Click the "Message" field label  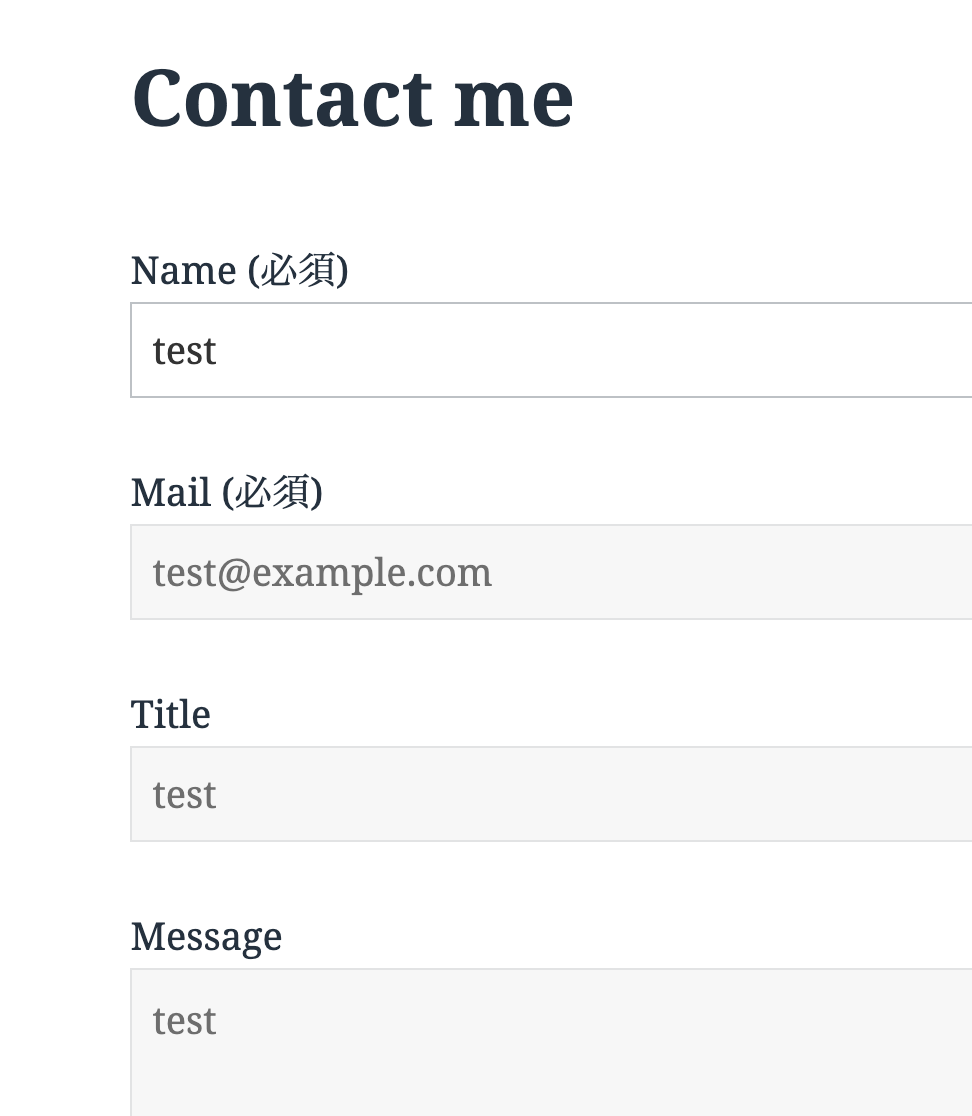point(206,936)
